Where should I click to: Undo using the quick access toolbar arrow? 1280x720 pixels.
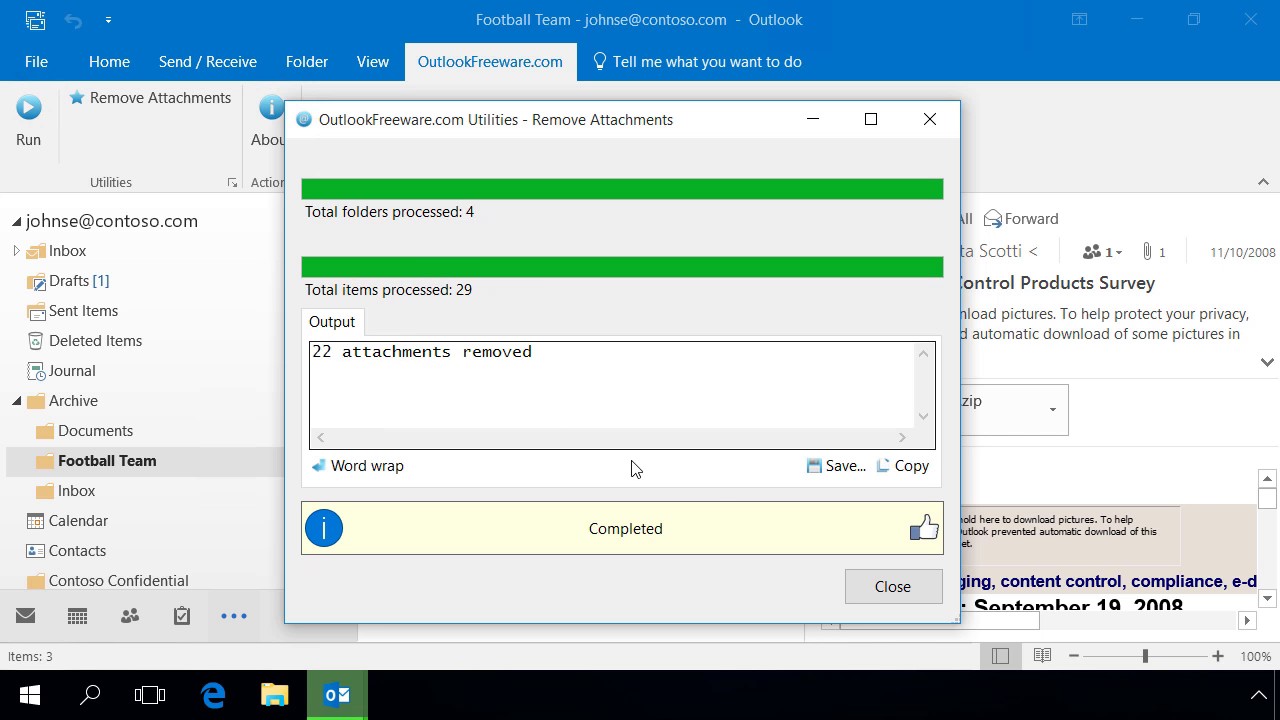(73, 20)
